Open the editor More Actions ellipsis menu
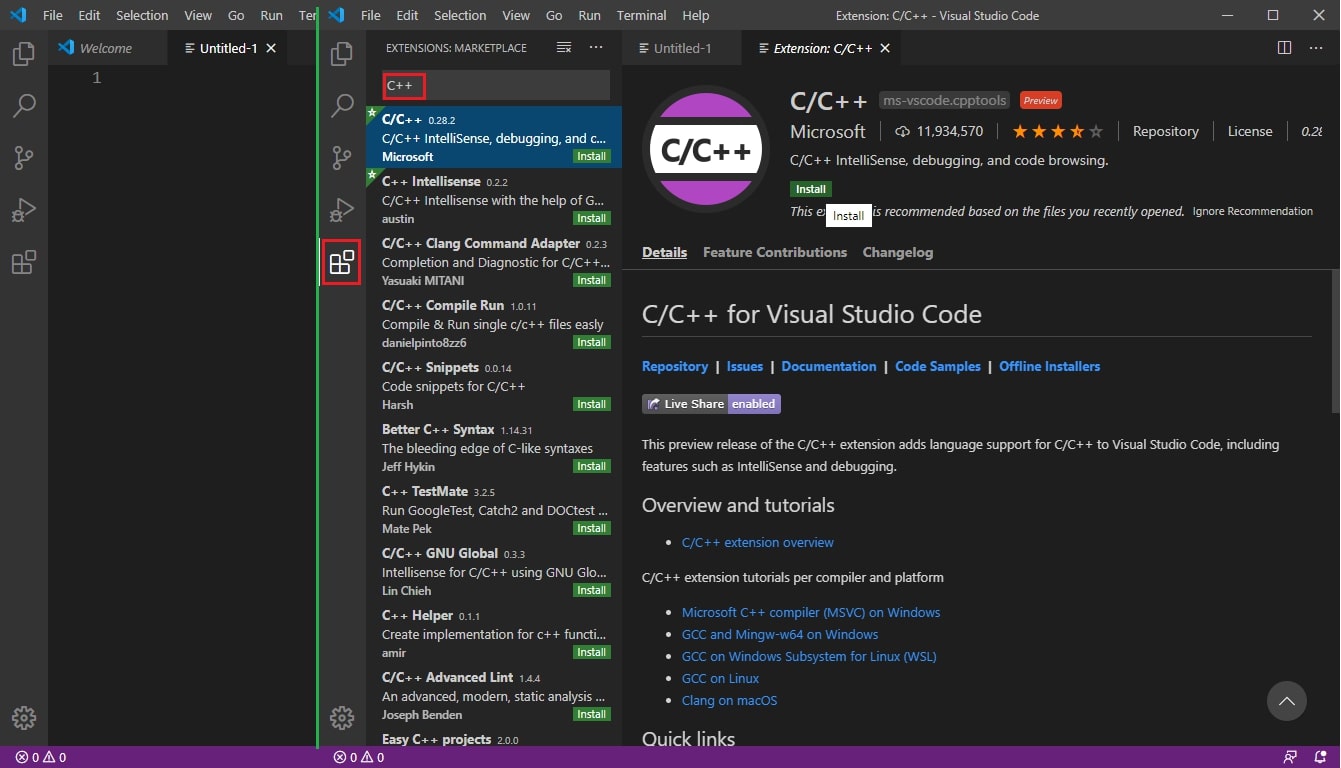 pos(1317,47)
